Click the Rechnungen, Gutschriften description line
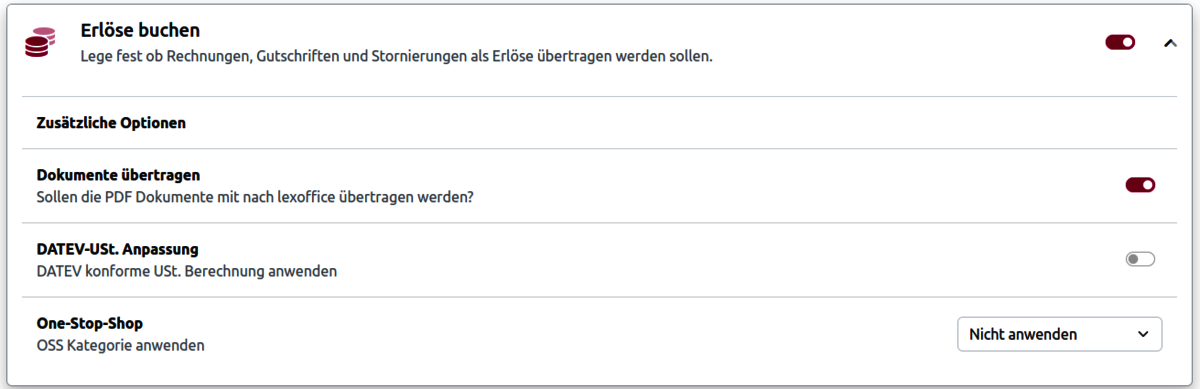The image size is (1200, 389). (396, 57)
